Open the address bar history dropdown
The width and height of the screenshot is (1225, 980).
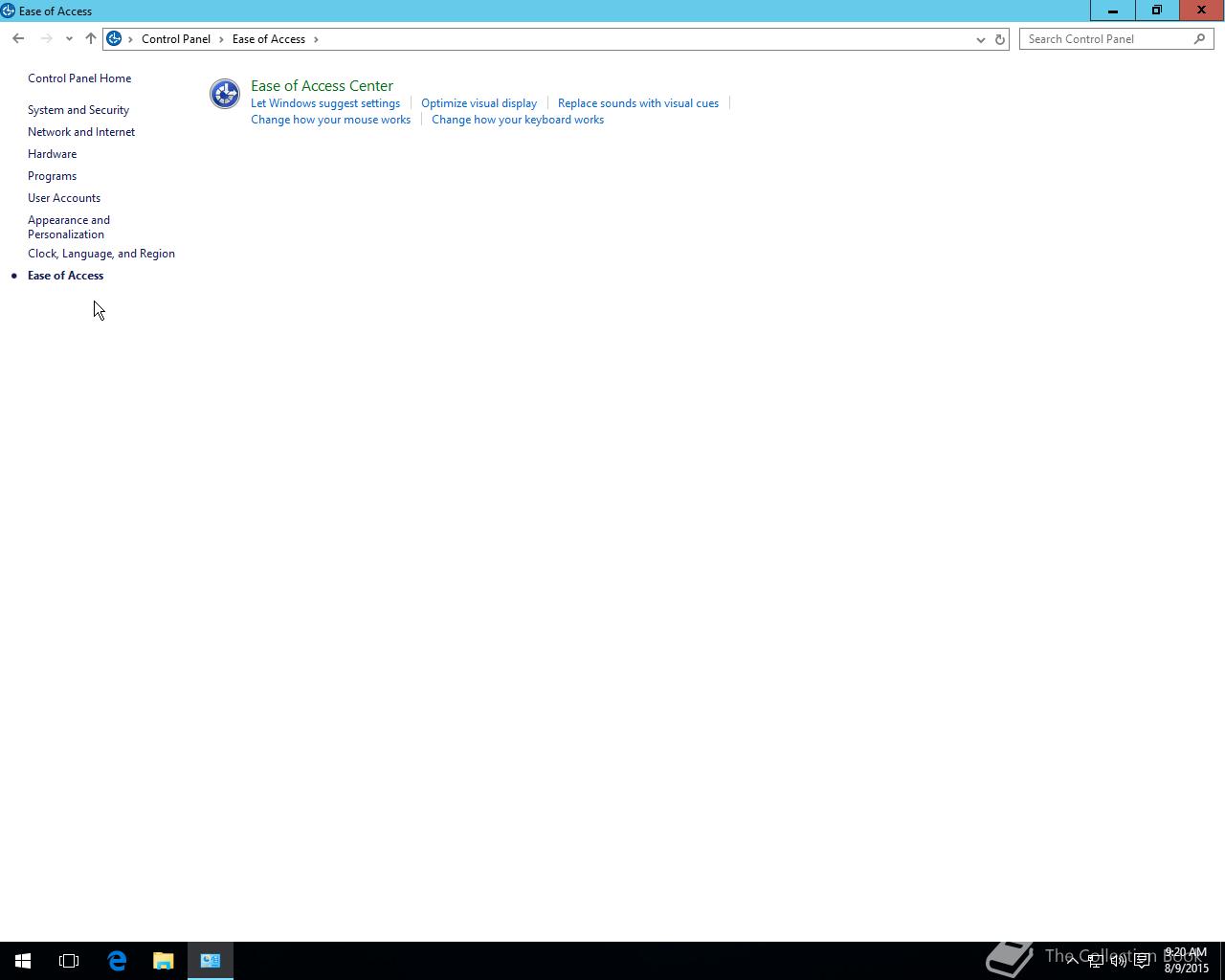pyautogui.click(x=980, y=39)
